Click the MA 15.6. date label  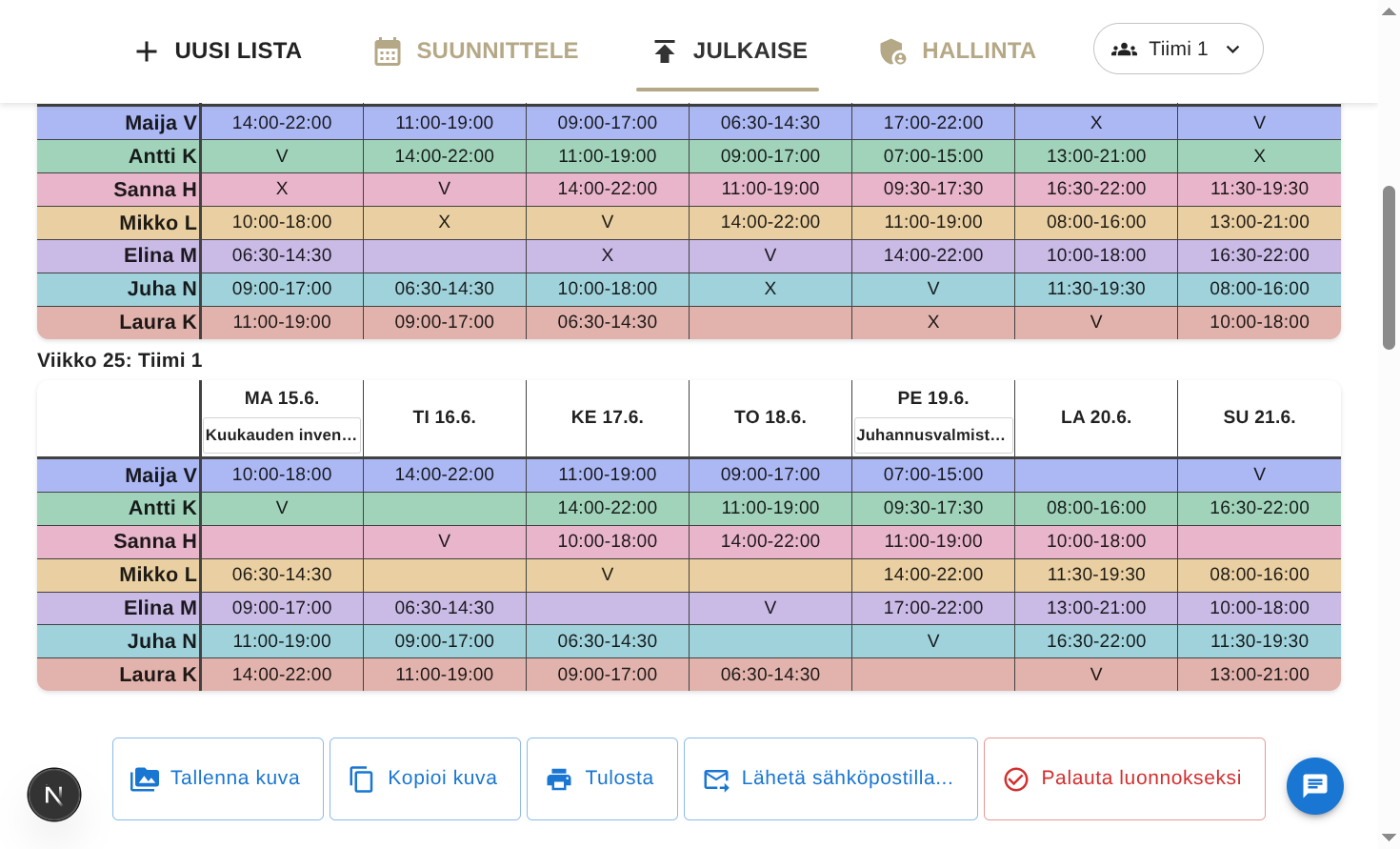(282, 398)
